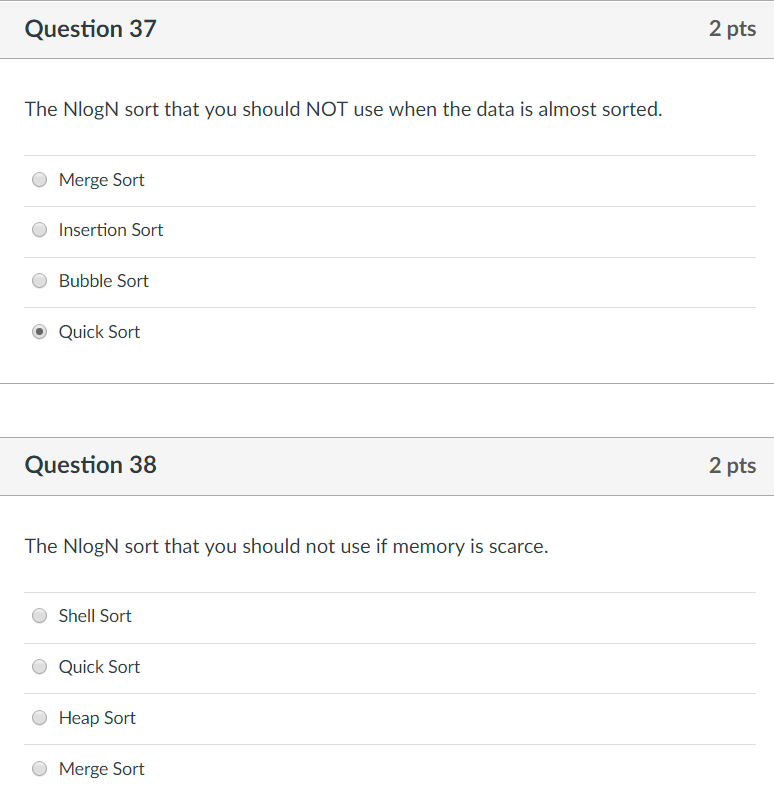Click the Insertion Sort answer text
Image resolution: width=774 pixels, height=808 pixels.
tap(110, 230)
